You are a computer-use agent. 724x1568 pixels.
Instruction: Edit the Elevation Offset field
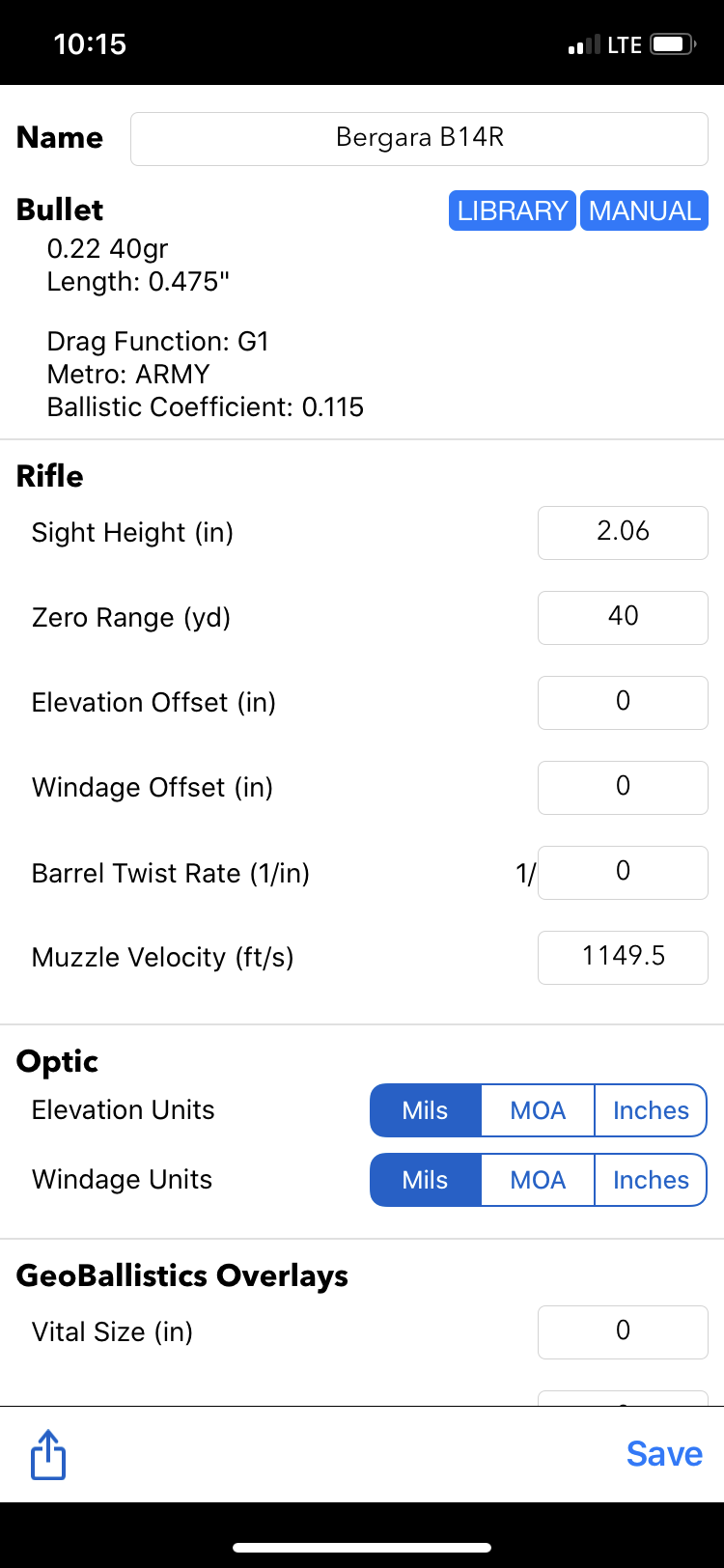coord(623,702)
